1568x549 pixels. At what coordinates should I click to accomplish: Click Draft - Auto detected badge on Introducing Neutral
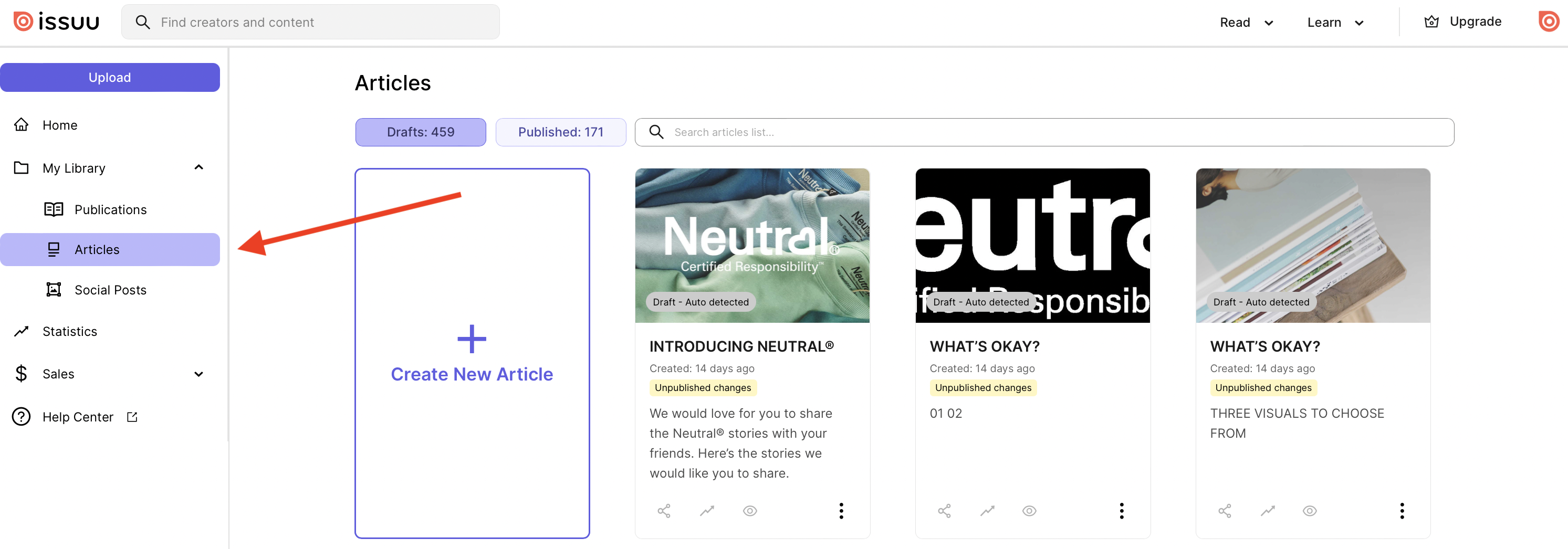point(701,302)
